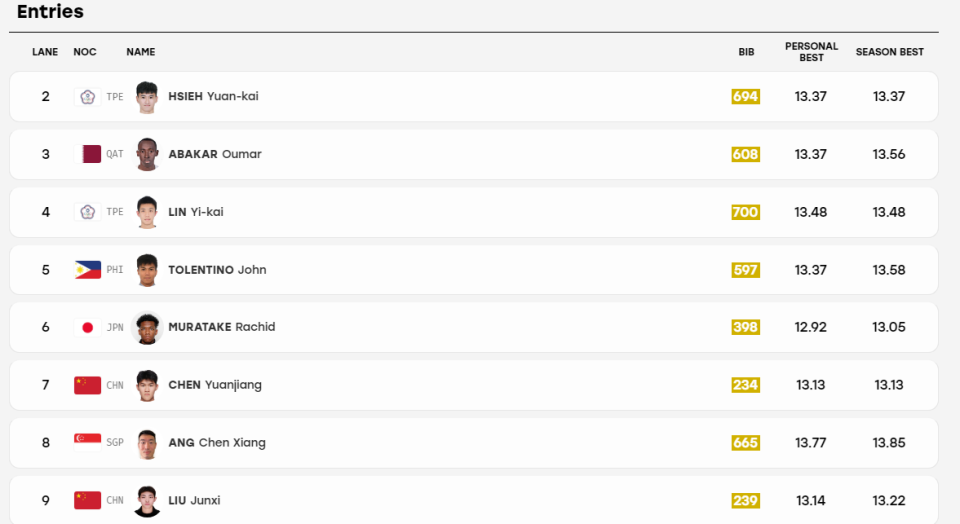Click the Chinese Taipei flag beside LIN Yi-kai
The height and width of the screenshot is (524, 960).
click(88, 212)
